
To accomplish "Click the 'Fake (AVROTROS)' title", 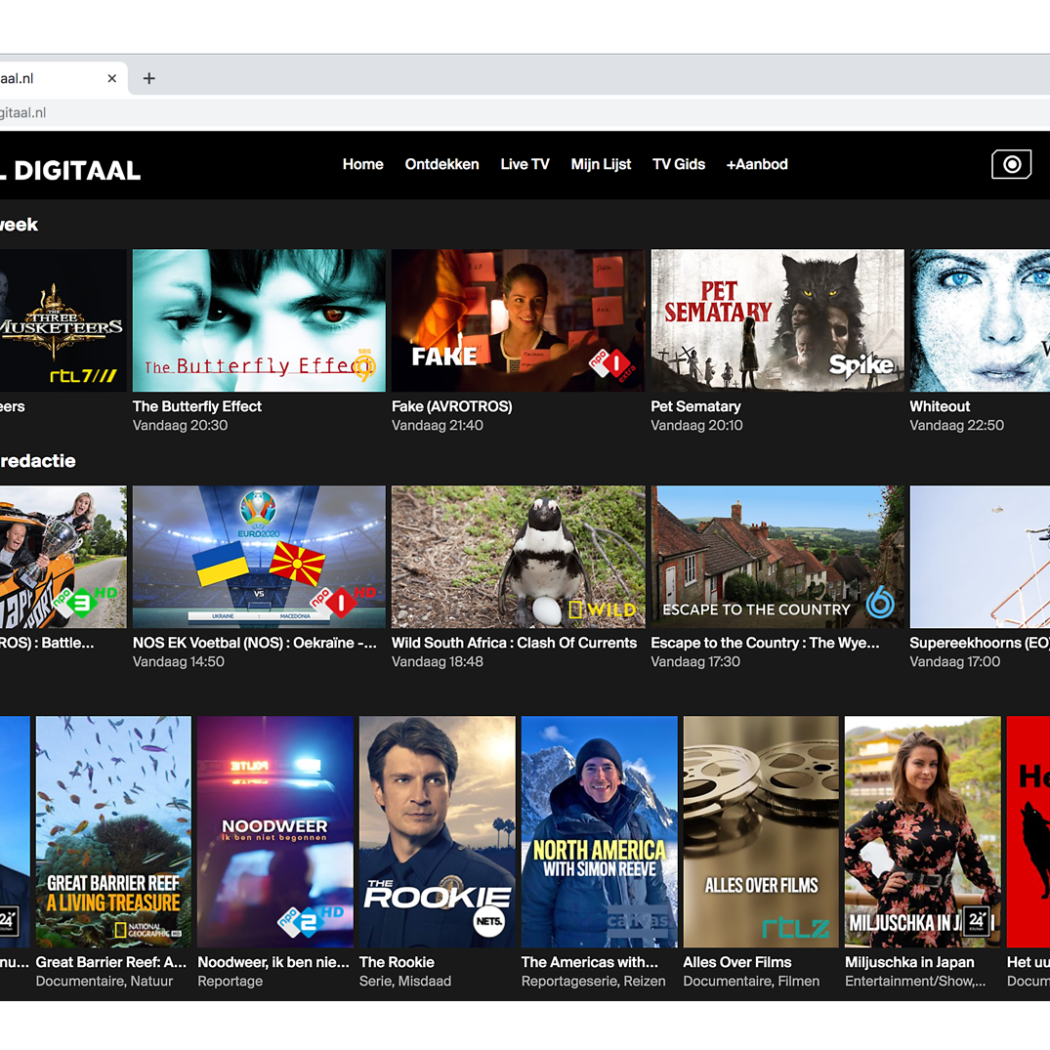I will coord(452,406).
